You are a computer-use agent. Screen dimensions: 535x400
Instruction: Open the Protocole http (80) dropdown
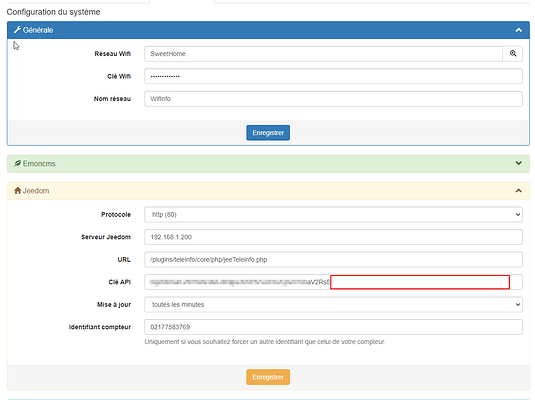[x=333, y=215]
